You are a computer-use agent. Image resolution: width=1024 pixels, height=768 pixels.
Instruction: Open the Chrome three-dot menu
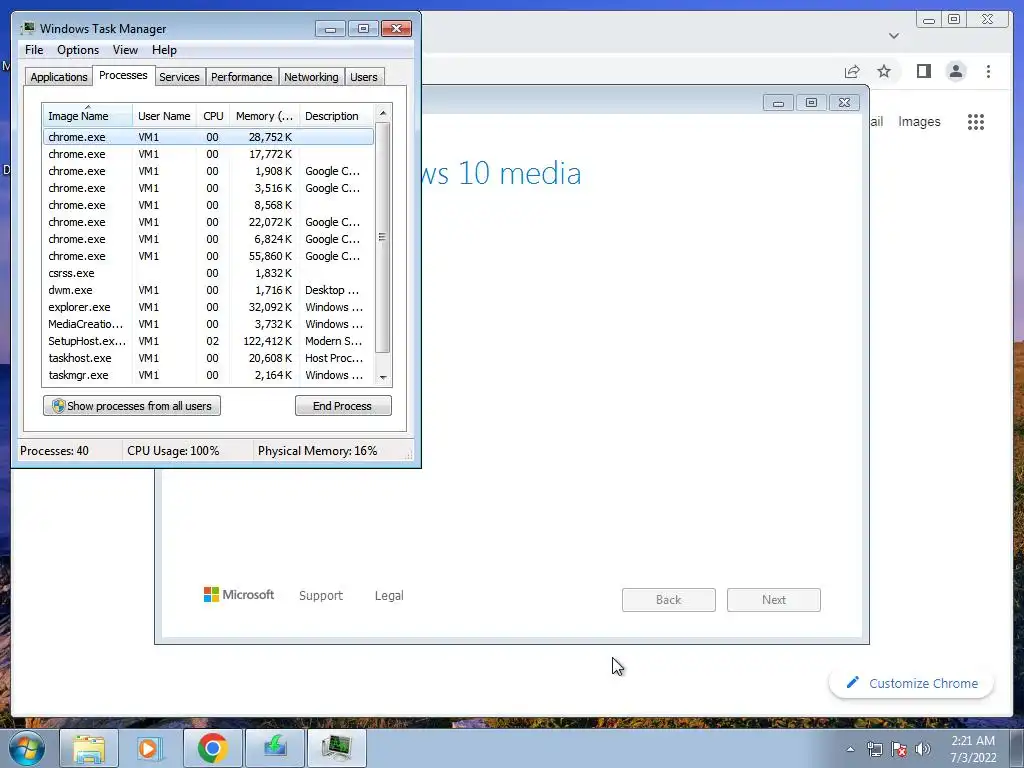coord(988,71)
